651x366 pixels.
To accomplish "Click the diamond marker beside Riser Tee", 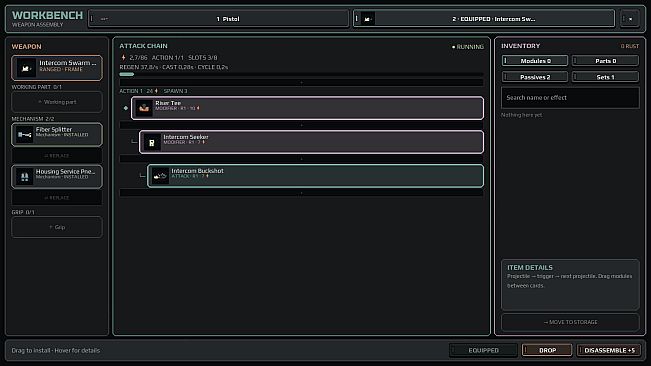I will pyautogui.click(x=126, y=108).
